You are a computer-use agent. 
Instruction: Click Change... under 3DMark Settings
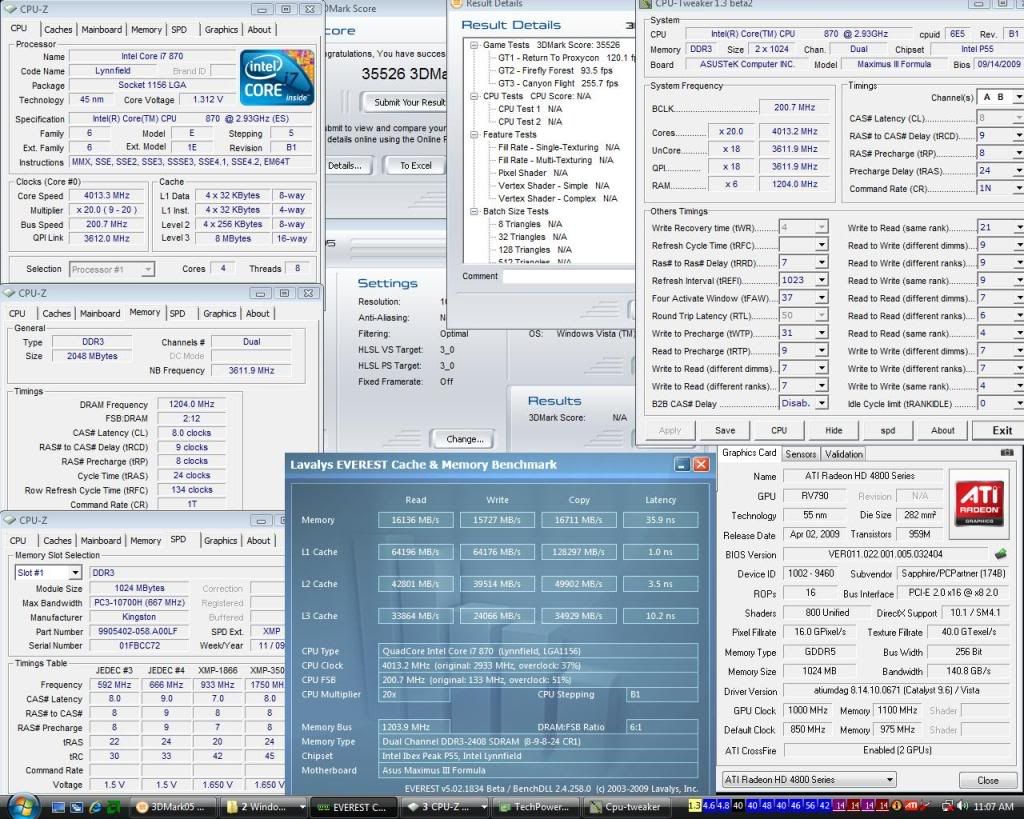click(x=465, y=439)
